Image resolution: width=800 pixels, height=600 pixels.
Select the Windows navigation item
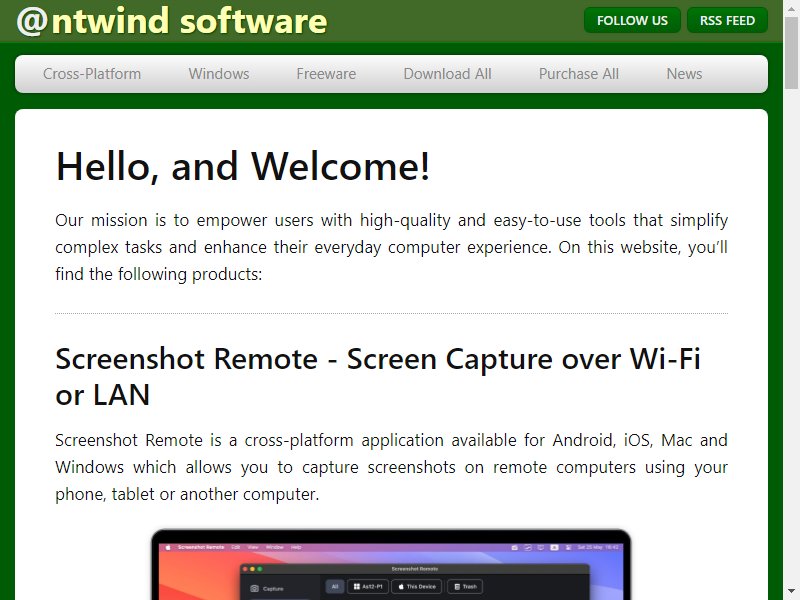tap(219, 74)
